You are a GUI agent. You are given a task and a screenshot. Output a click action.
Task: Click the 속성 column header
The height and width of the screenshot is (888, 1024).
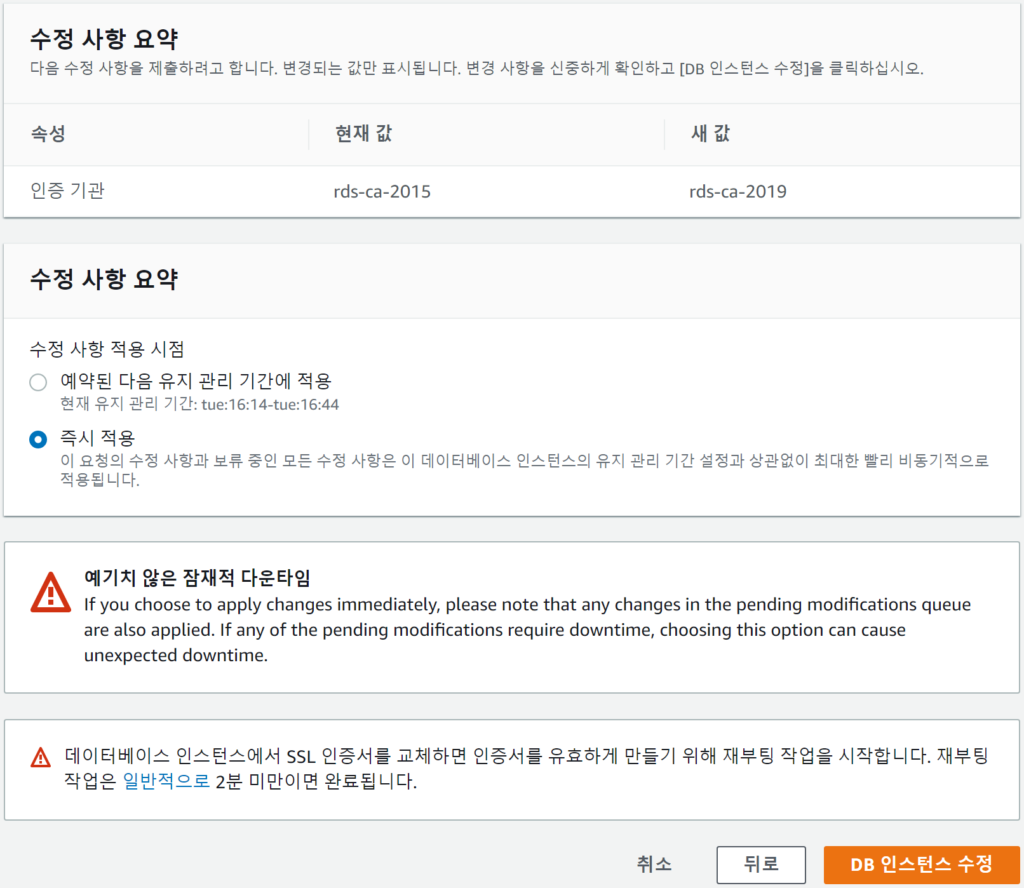(x=48, y=133)
